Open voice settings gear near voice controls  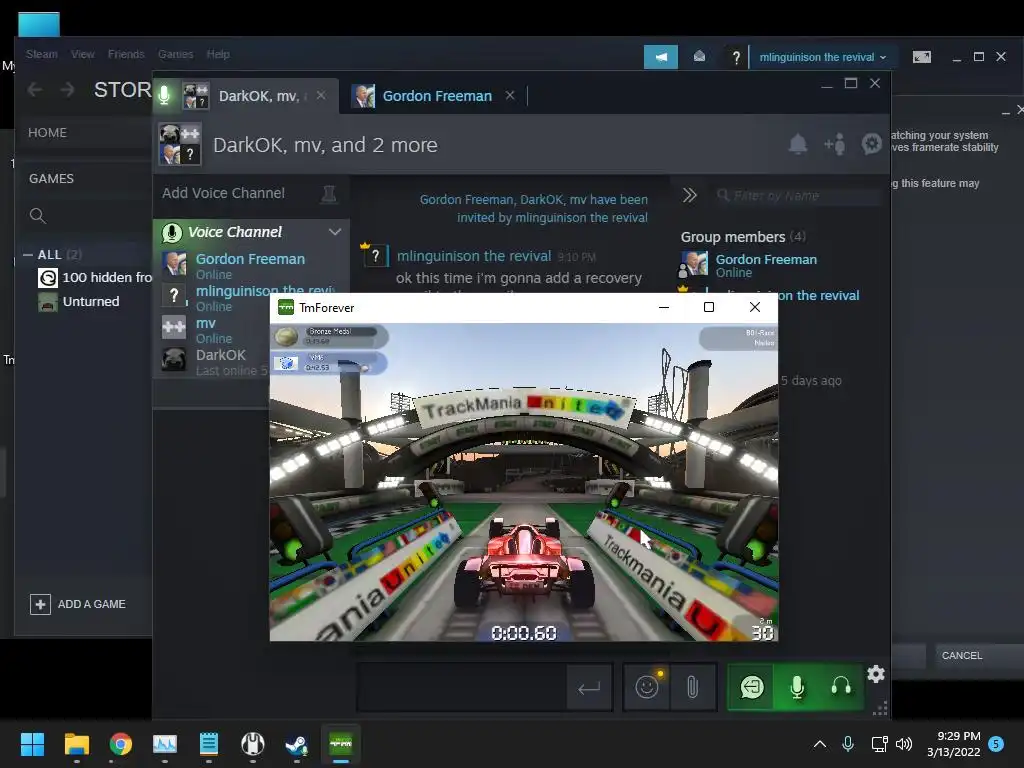(x=876, y=674)
